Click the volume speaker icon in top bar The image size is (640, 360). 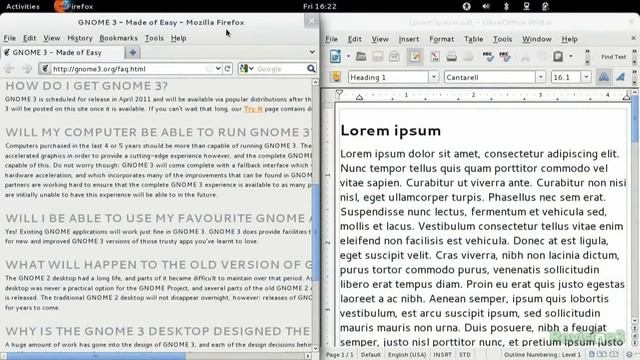pyautogui.click(x=486, y=6)
